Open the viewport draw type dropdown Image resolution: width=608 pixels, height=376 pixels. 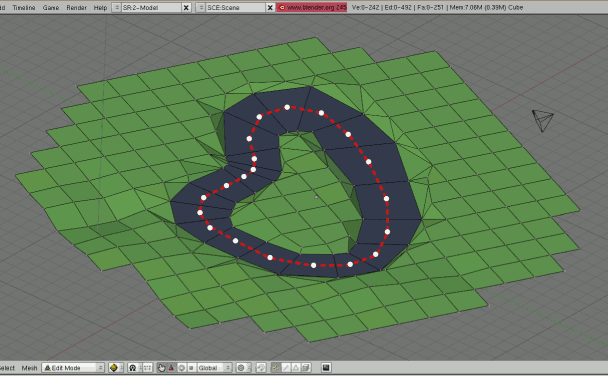tap(116, 367)
